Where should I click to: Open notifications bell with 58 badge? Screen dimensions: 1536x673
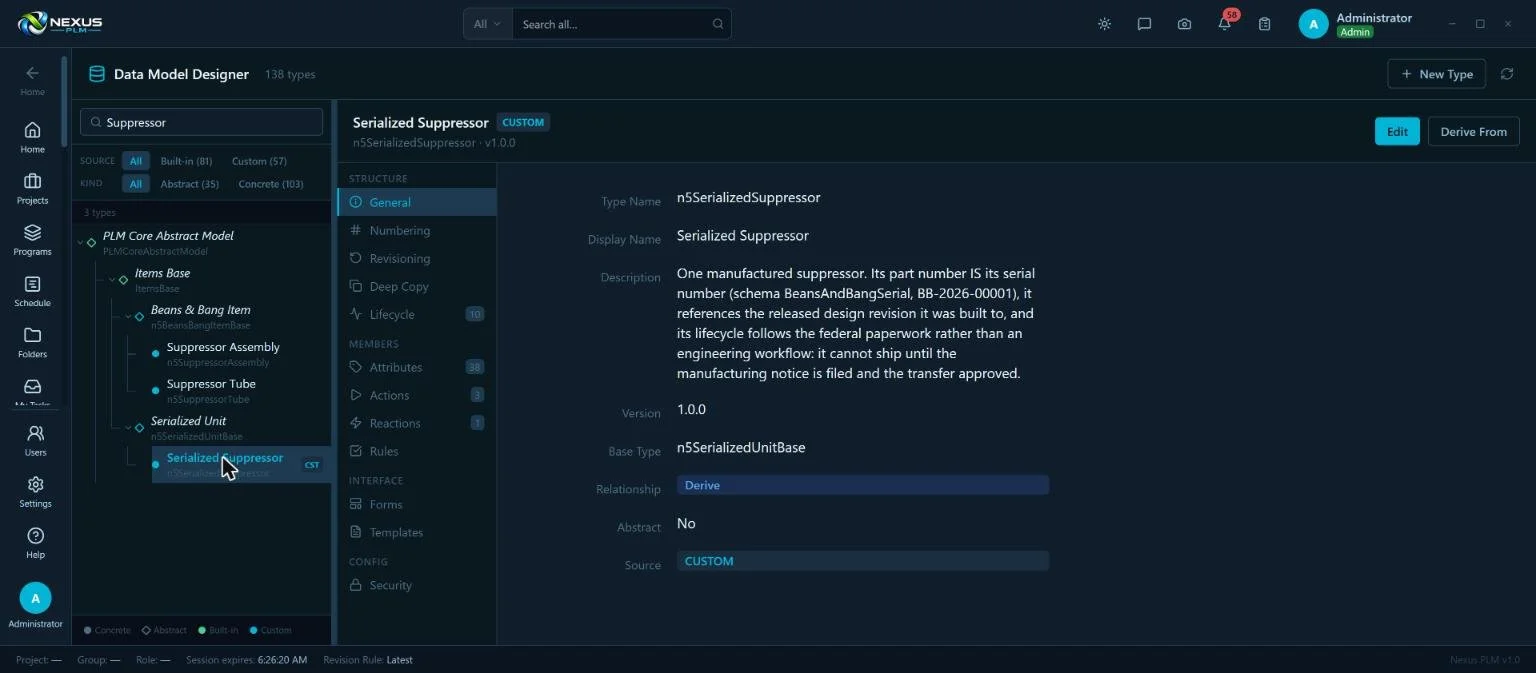[x=1225, y=24]
